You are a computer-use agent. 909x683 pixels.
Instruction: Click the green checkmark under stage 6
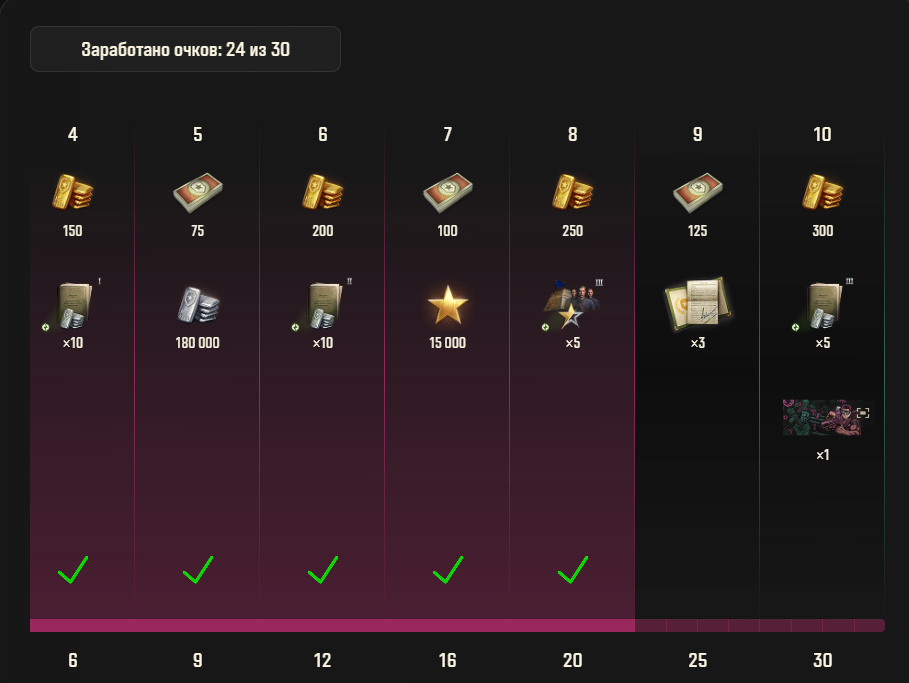point(323,569)
